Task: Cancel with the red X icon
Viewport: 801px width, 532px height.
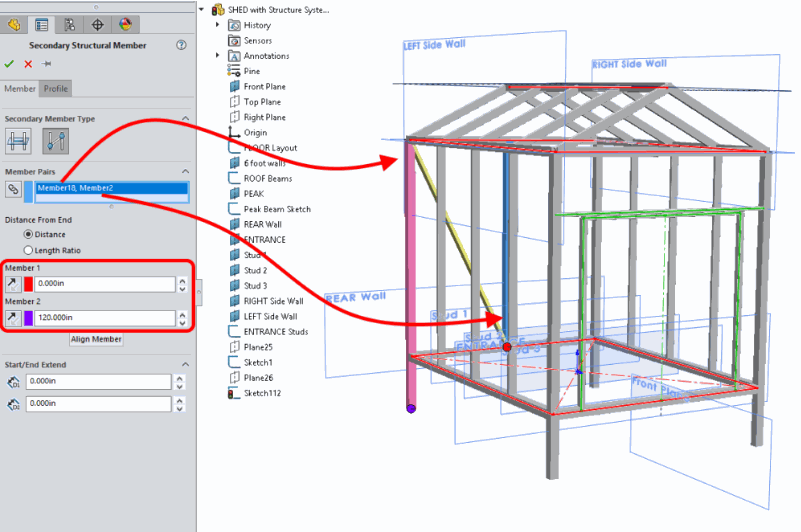Action: [28, 64]
